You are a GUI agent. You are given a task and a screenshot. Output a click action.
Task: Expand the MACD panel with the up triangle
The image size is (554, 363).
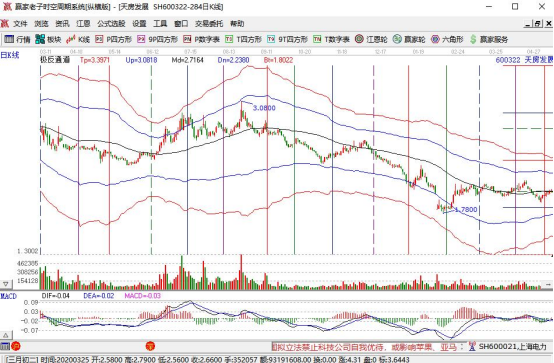[x=6, y=335]
